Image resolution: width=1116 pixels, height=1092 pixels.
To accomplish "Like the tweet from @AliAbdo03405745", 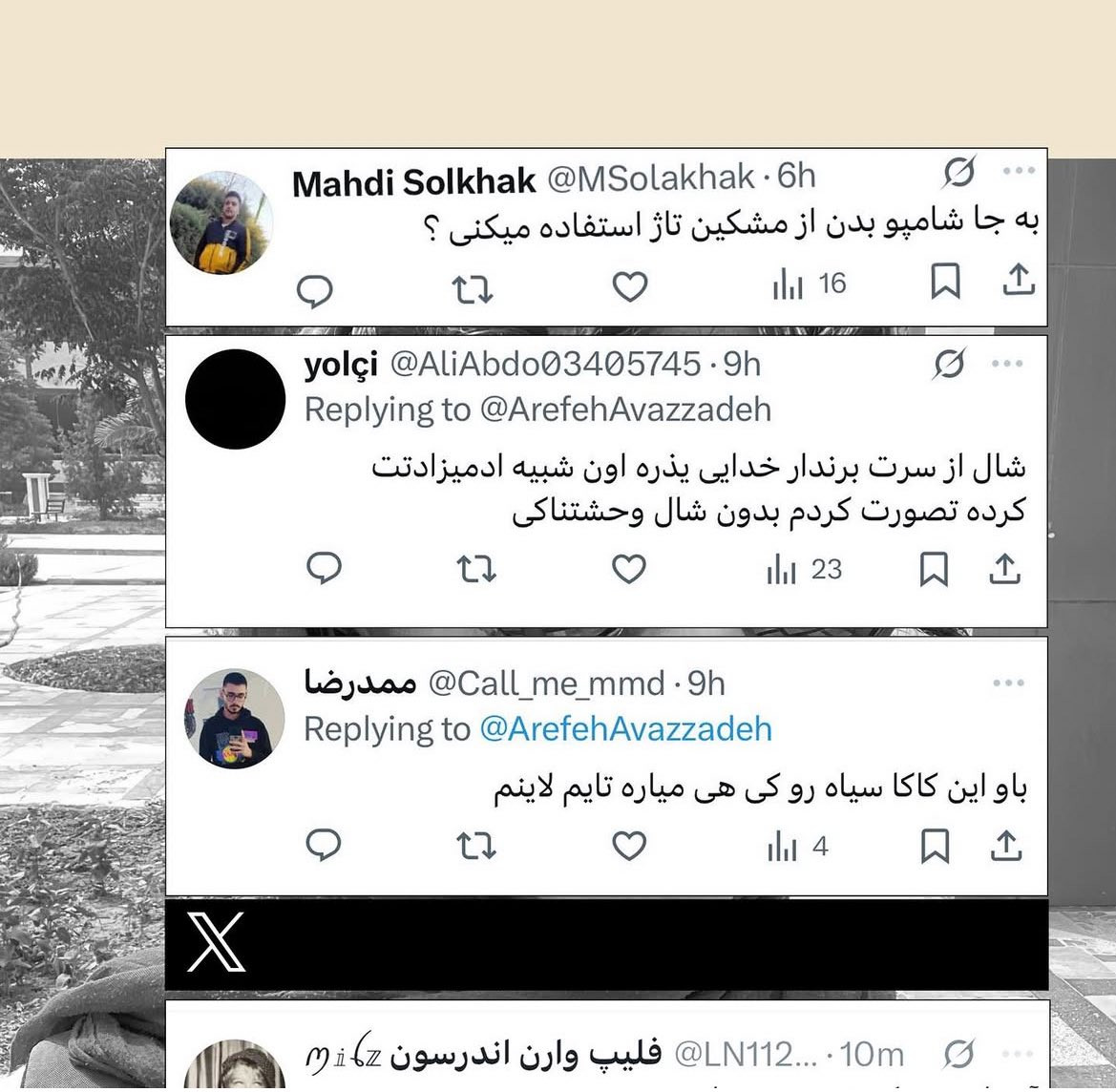I will [629, 569].
